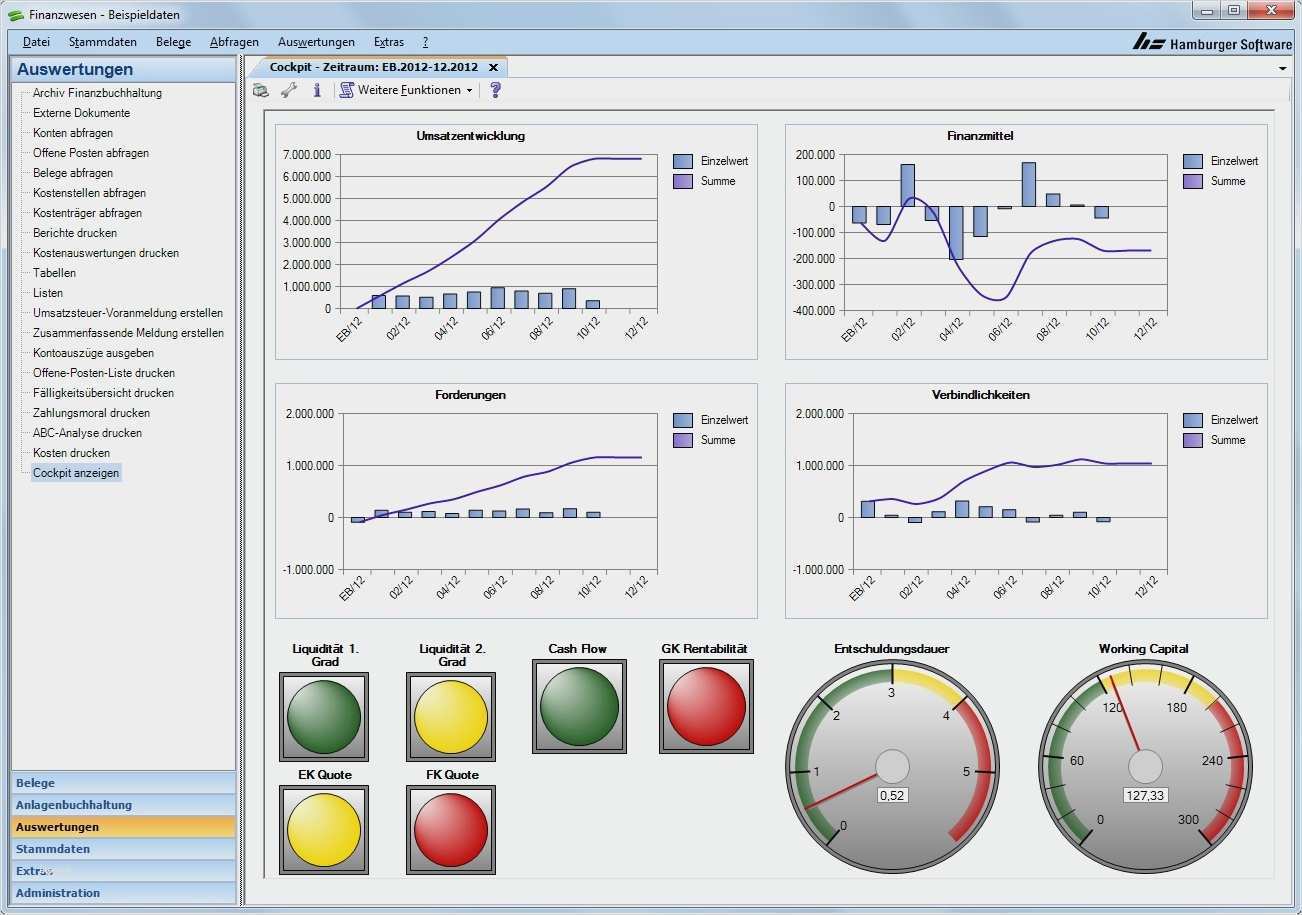Open the Listen entry
This screenshot has width=1302, height=915.
(48, 293)
